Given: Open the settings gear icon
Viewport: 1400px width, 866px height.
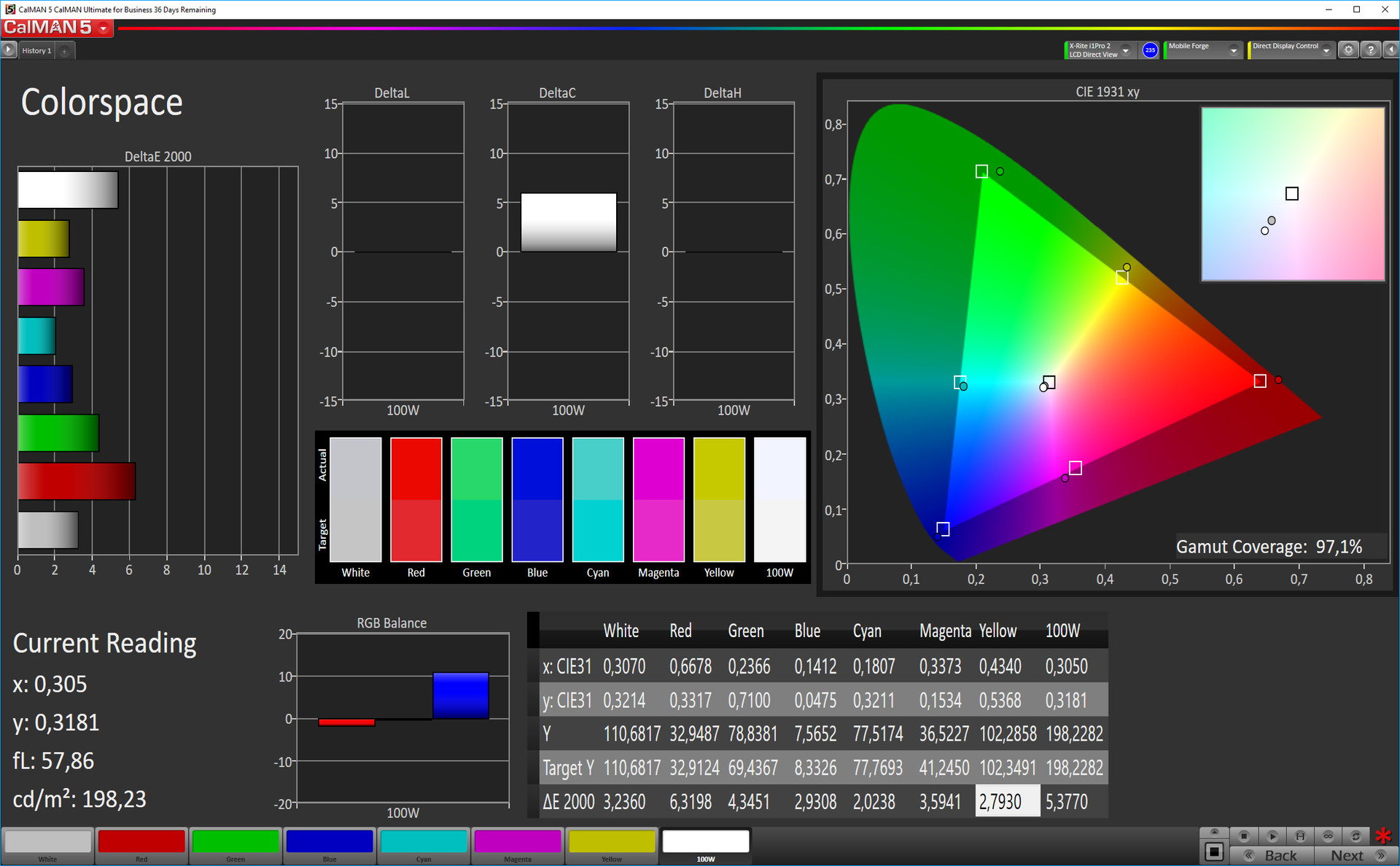Looking at the screenshot, I should coord(1348,50).
